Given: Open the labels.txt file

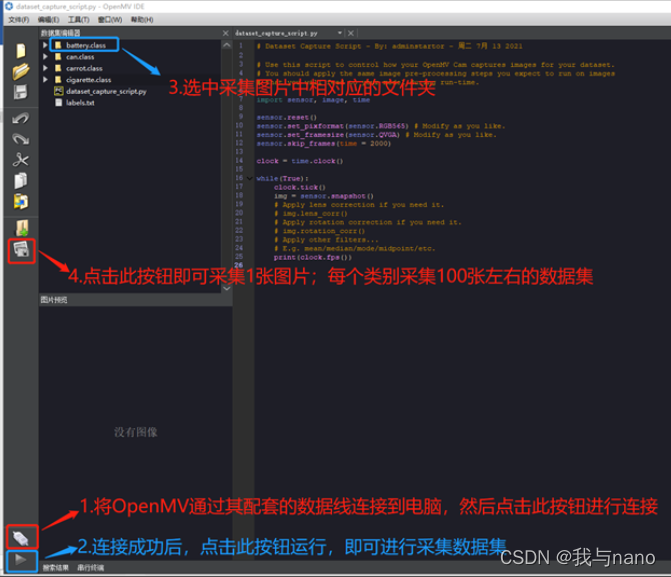Looking at the screenshot, I should (x=79, y=103).
